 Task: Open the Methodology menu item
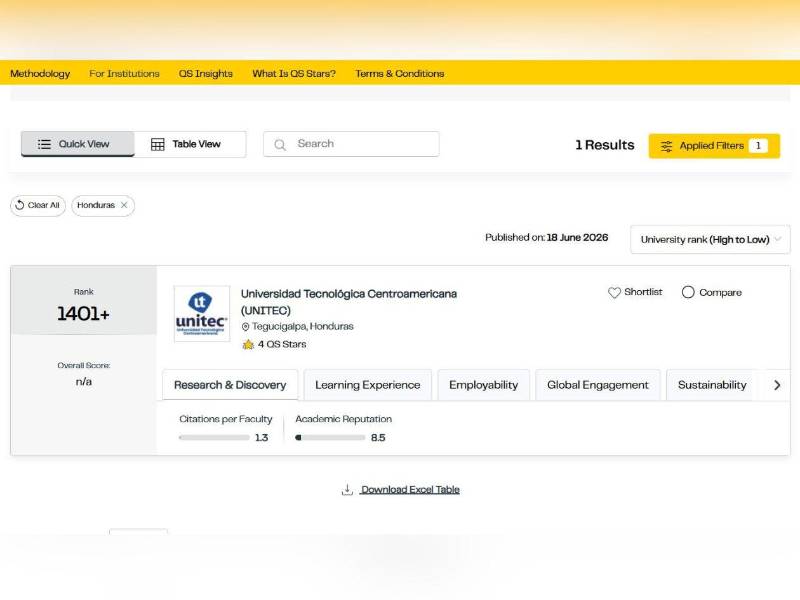tap(40, 73)
